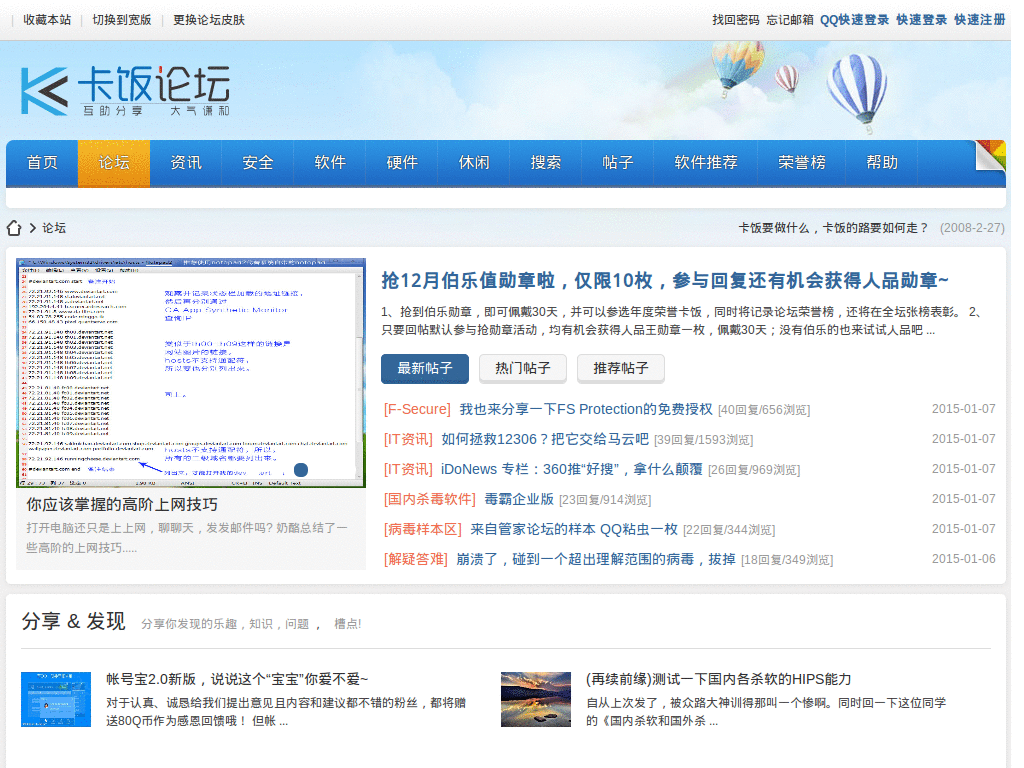Open the 卡饭要做什么 announcement link

pyautogui.click(x=833, y=228)
